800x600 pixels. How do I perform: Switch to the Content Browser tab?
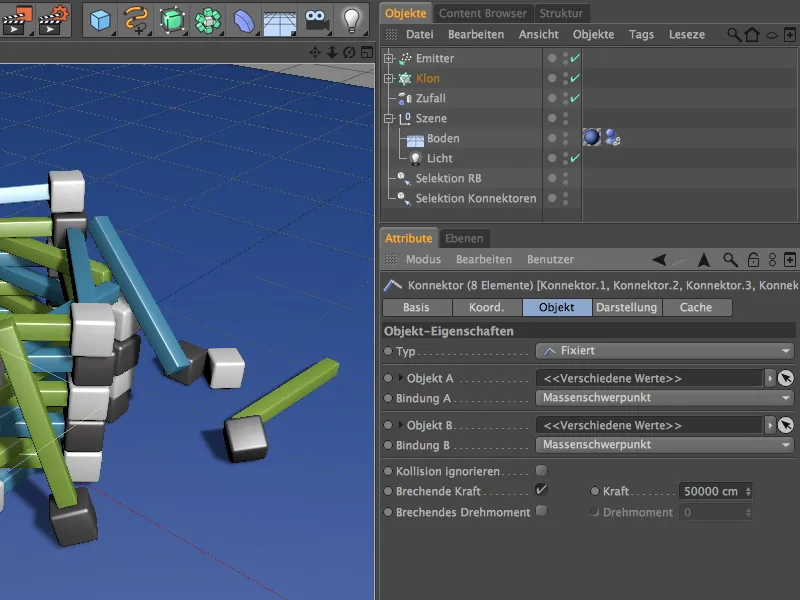pyautogui.click(x=482, y=13)
